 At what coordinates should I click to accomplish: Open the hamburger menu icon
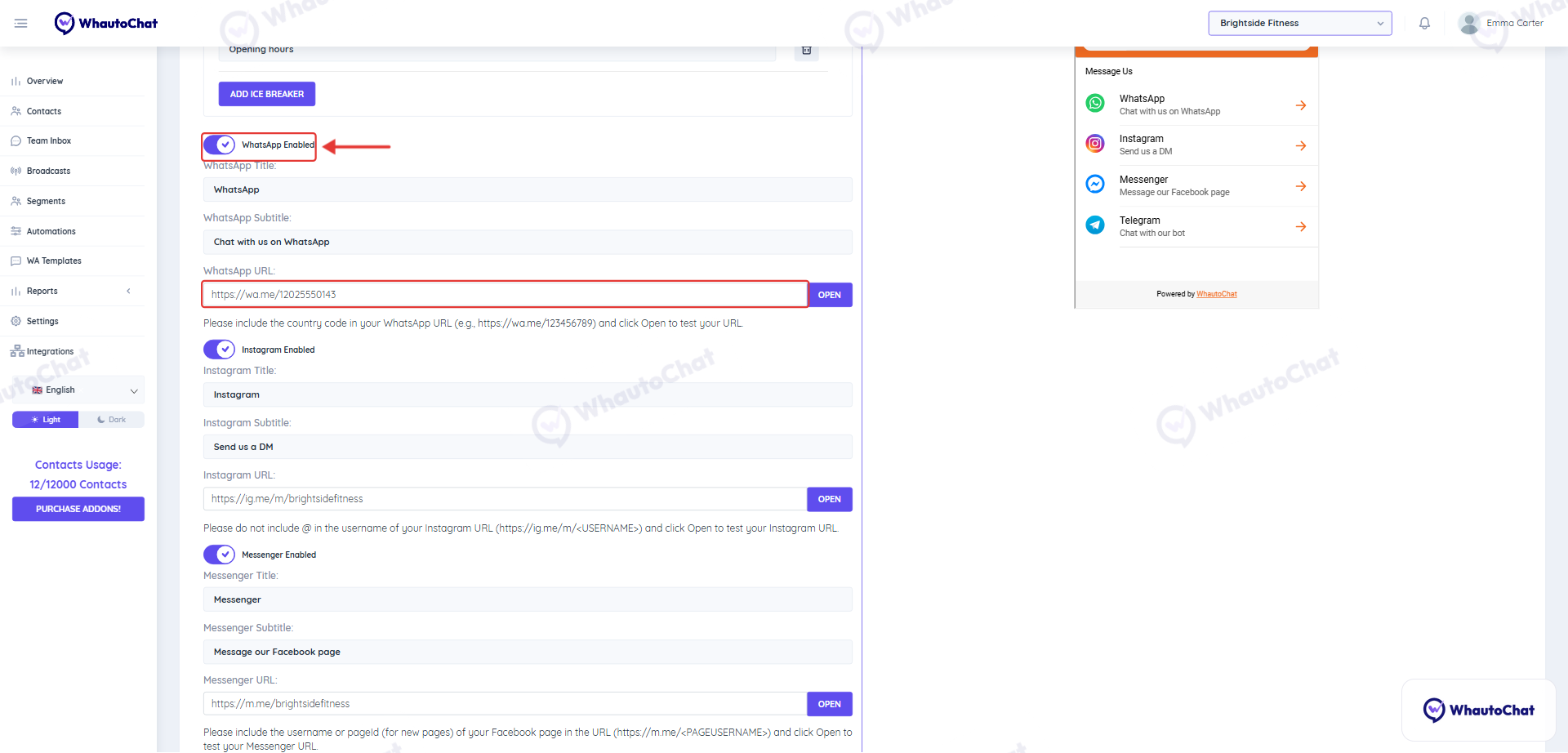tap(21, 23)
